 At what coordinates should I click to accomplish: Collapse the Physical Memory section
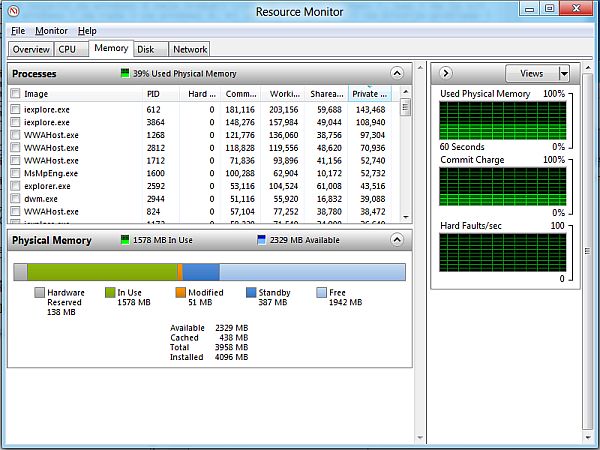click(398, 240)
